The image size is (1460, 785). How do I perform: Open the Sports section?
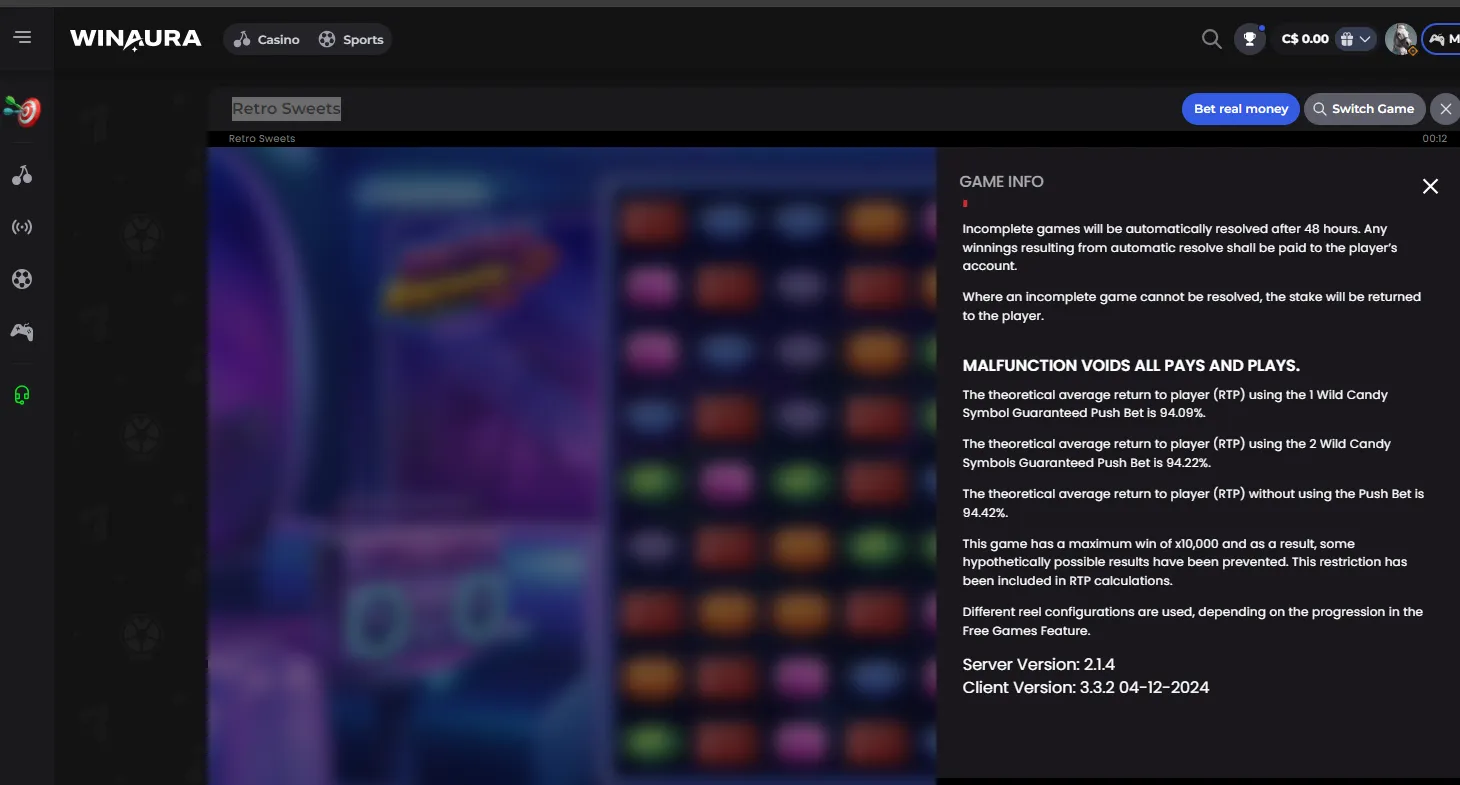point(351,39)
